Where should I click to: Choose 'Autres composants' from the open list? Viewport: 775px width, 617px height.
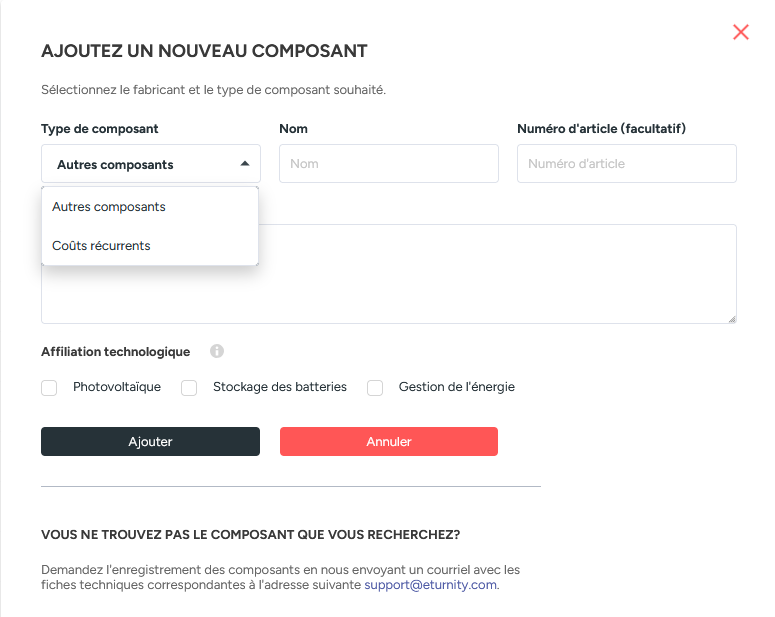pos(109,207)
